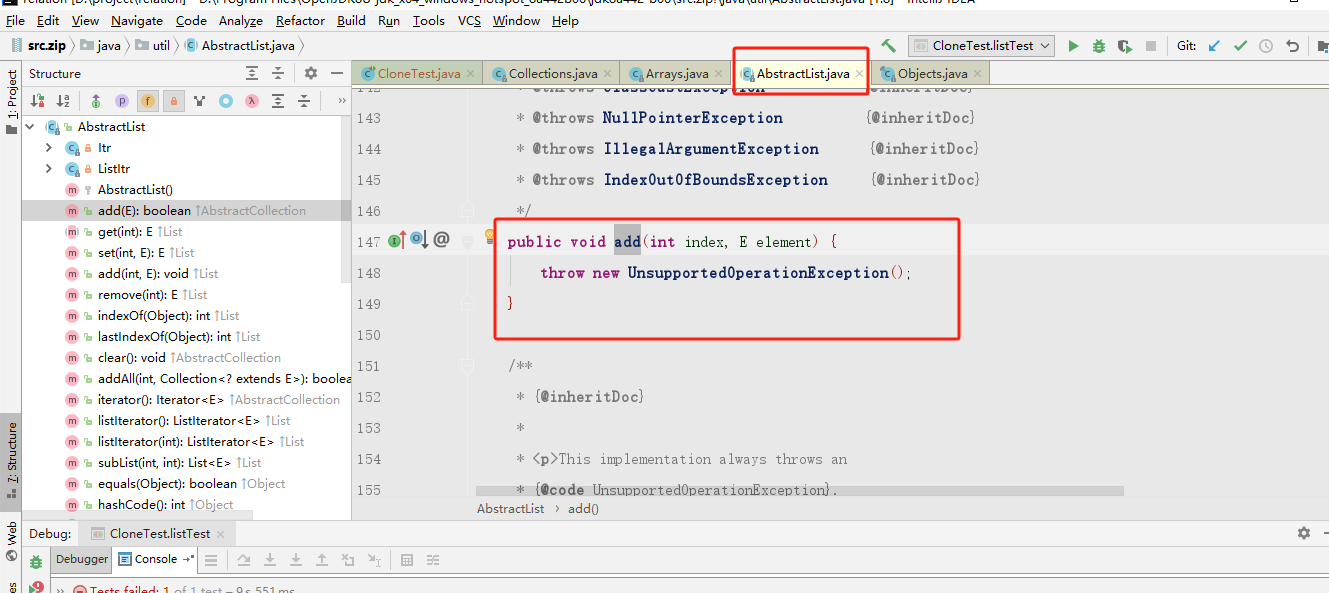This screenshot has width=1329, height=593.
Task: Toggle Show Fields orange f icon
Action: pyautogui.click(x=148, y=101)
